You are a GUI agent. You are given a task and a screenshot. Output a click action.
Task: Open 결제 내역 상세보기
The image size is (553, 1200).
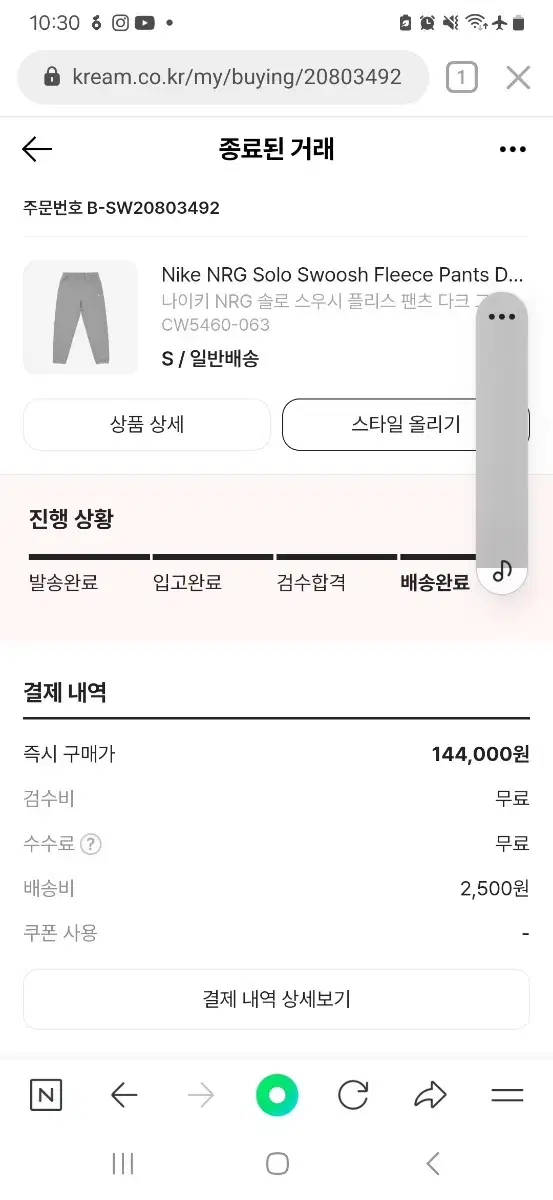tap(276, 999)
